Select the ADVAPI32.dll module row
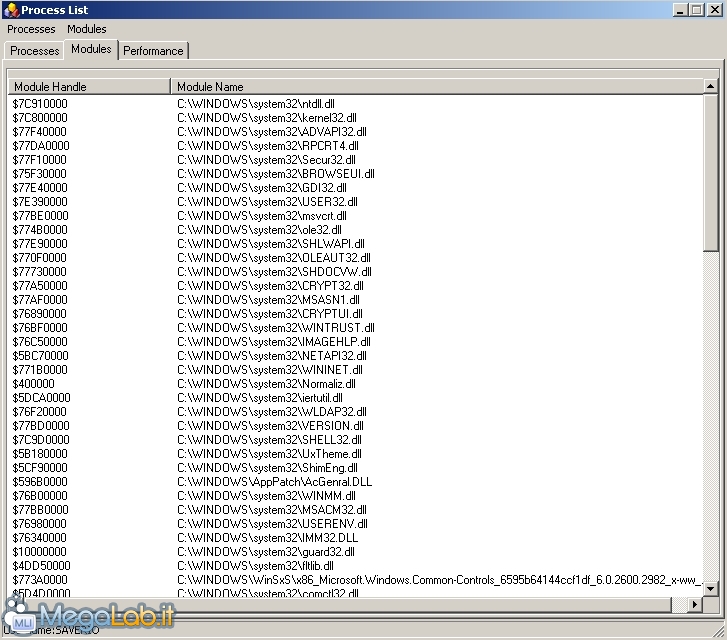This screenshot has height=640, width=727. (x=356, y=132)
